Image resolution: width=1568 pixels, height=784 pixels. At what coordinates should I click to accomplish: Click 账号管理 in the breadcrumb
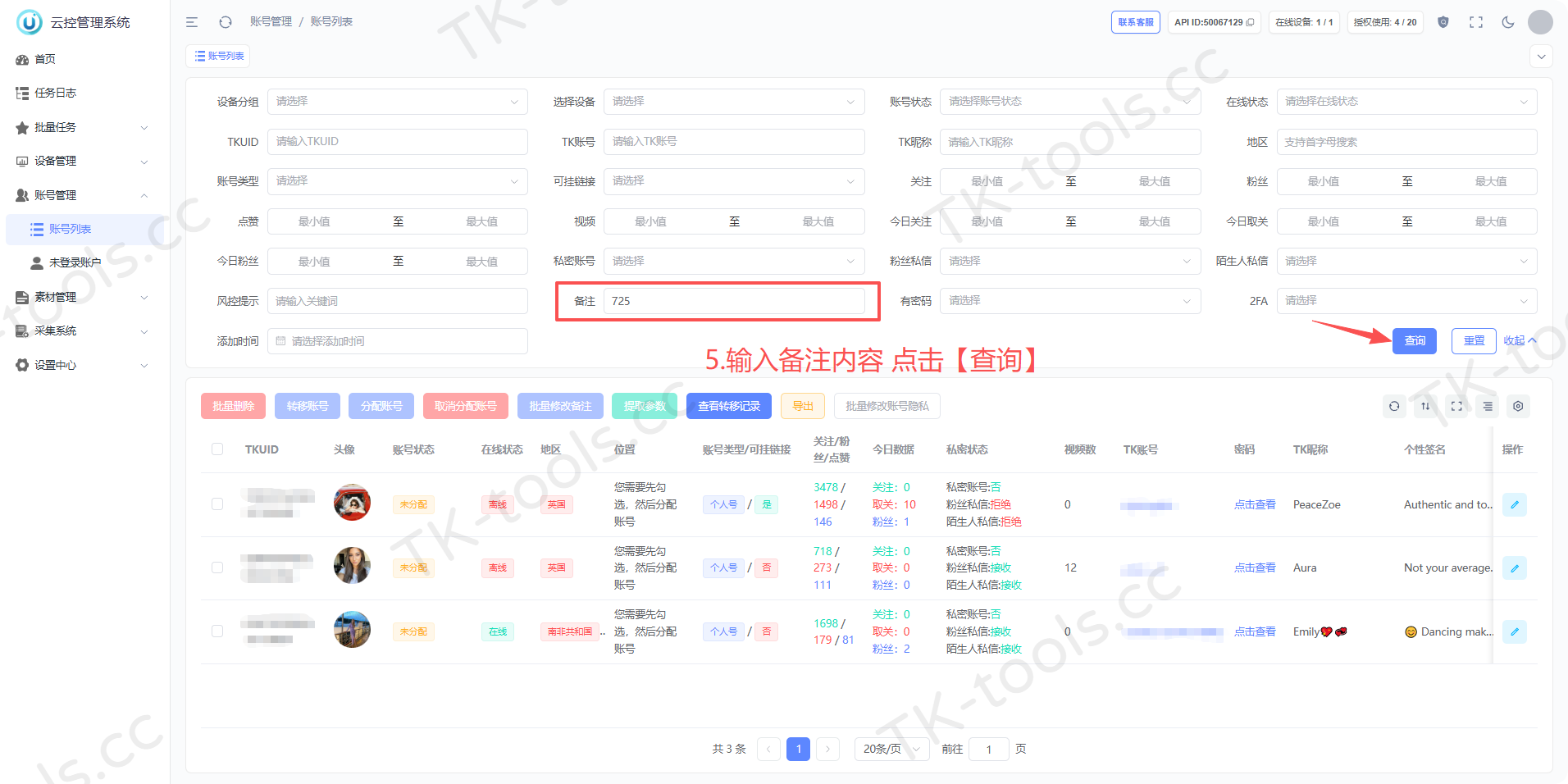coord(271,22)
